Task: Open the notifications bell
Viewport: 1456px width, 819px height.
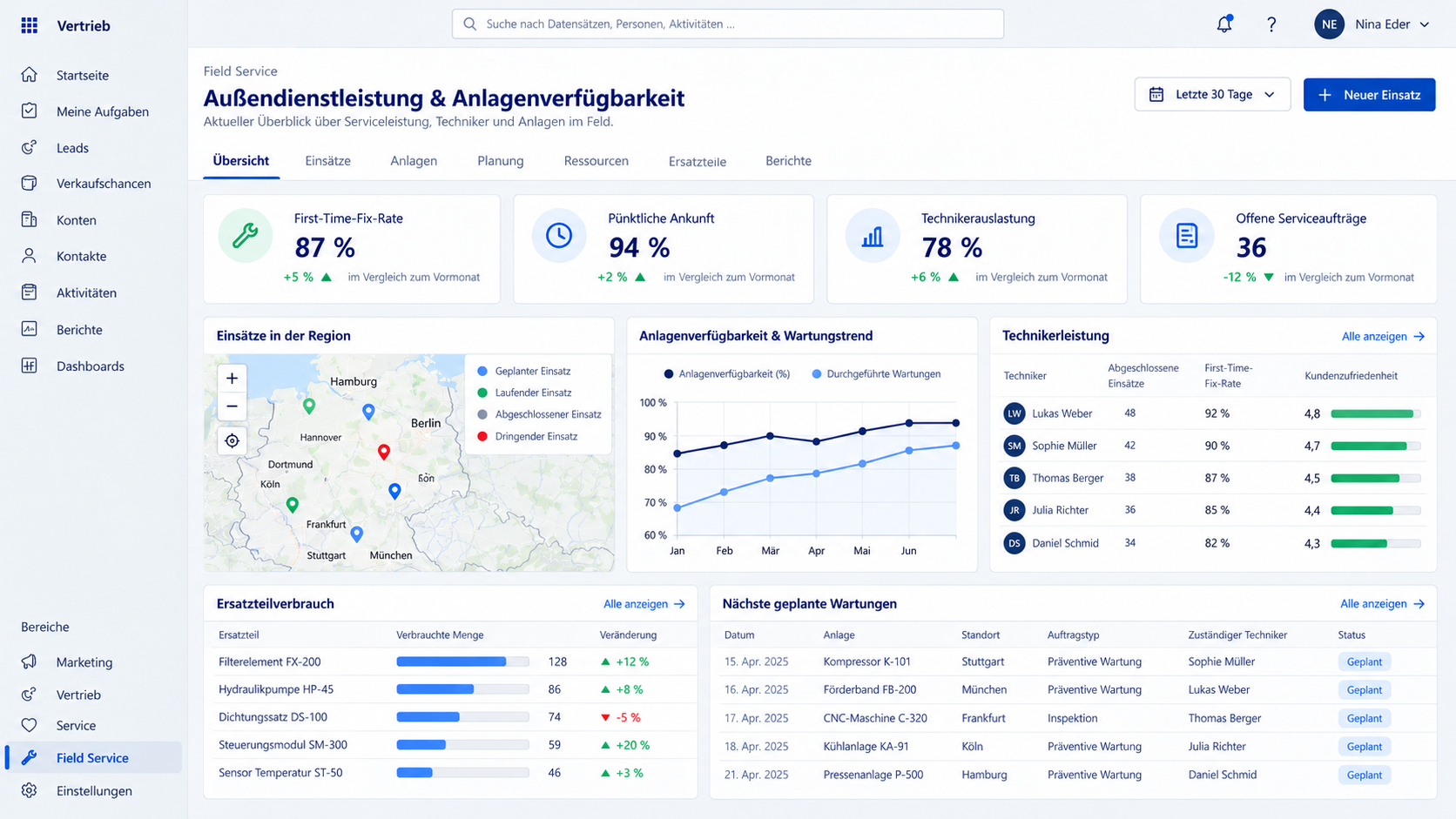Action: point(1224,24)
